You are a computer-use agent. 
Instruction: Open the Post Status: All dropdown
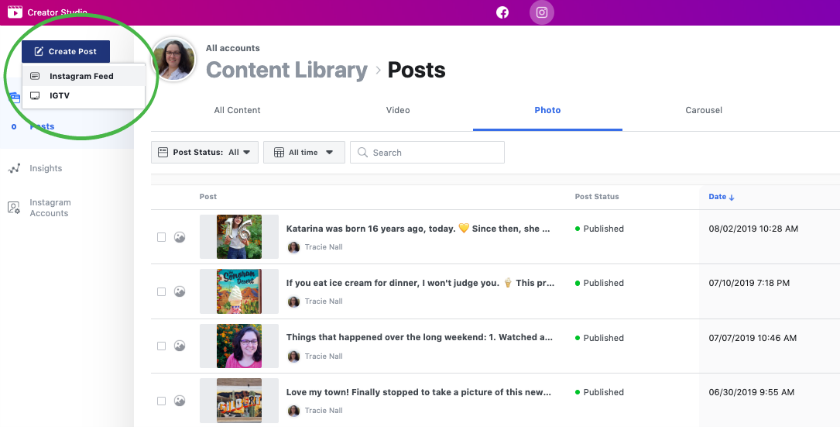205,152
